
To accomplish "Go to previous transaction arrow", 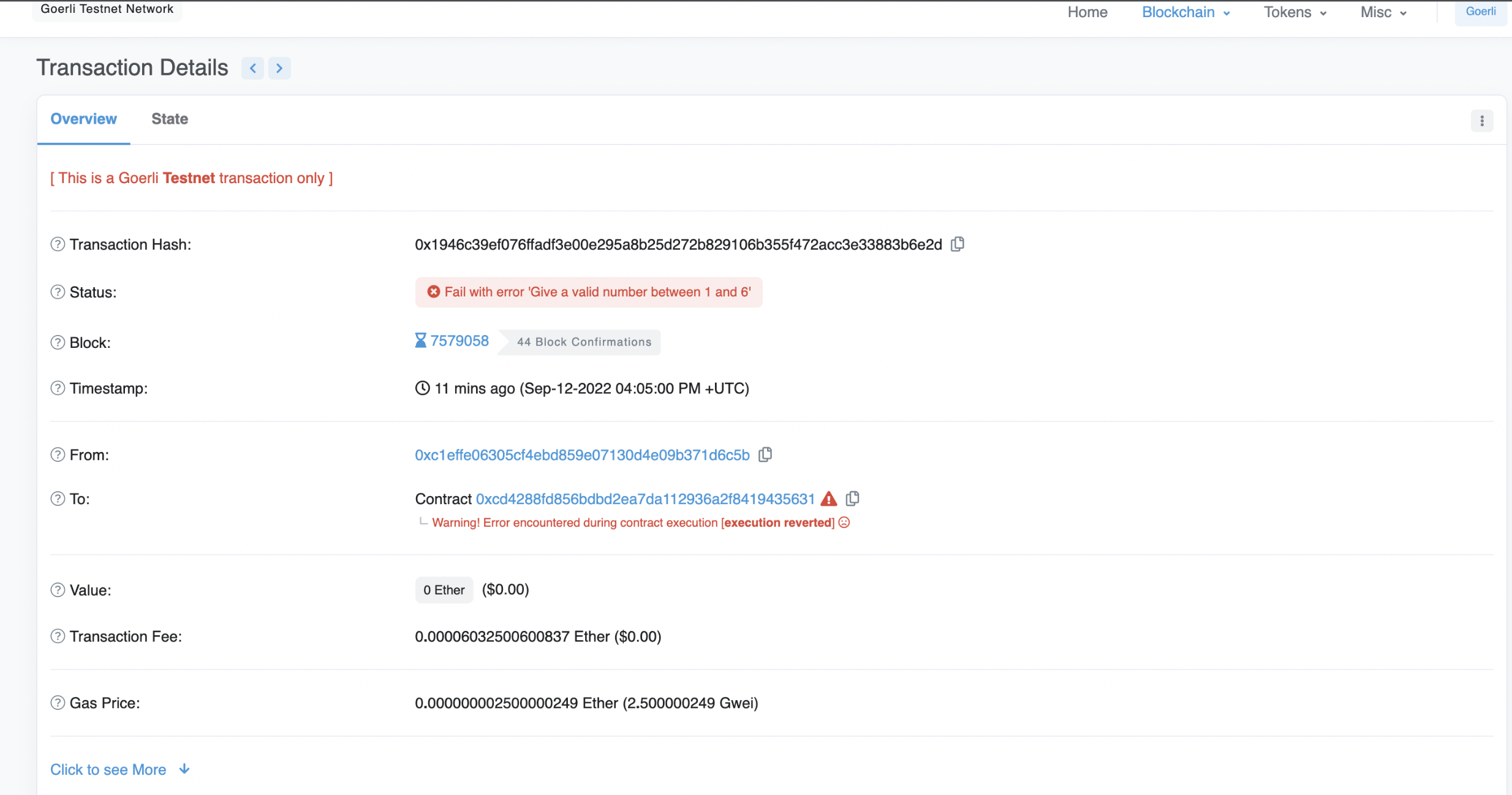I will [252, 68].
